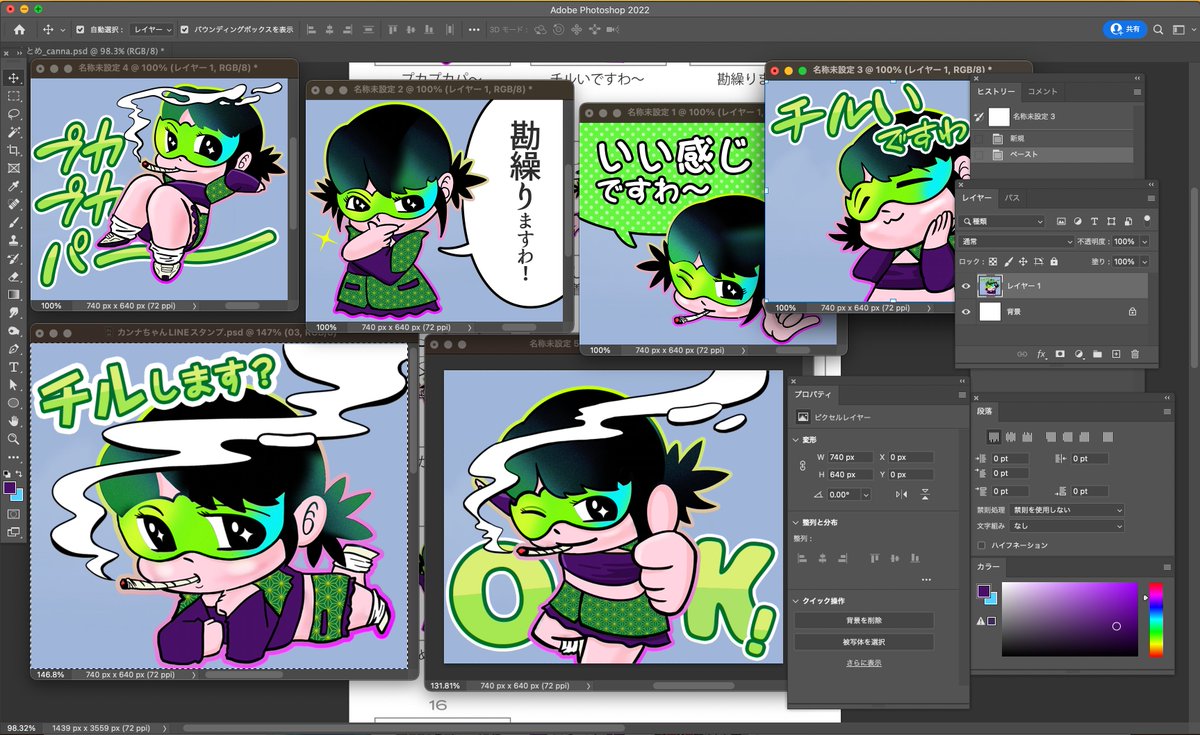Hide レイヤー 1 with eye icon
The height and width of the screenshot is (735, 1200).
966,286
